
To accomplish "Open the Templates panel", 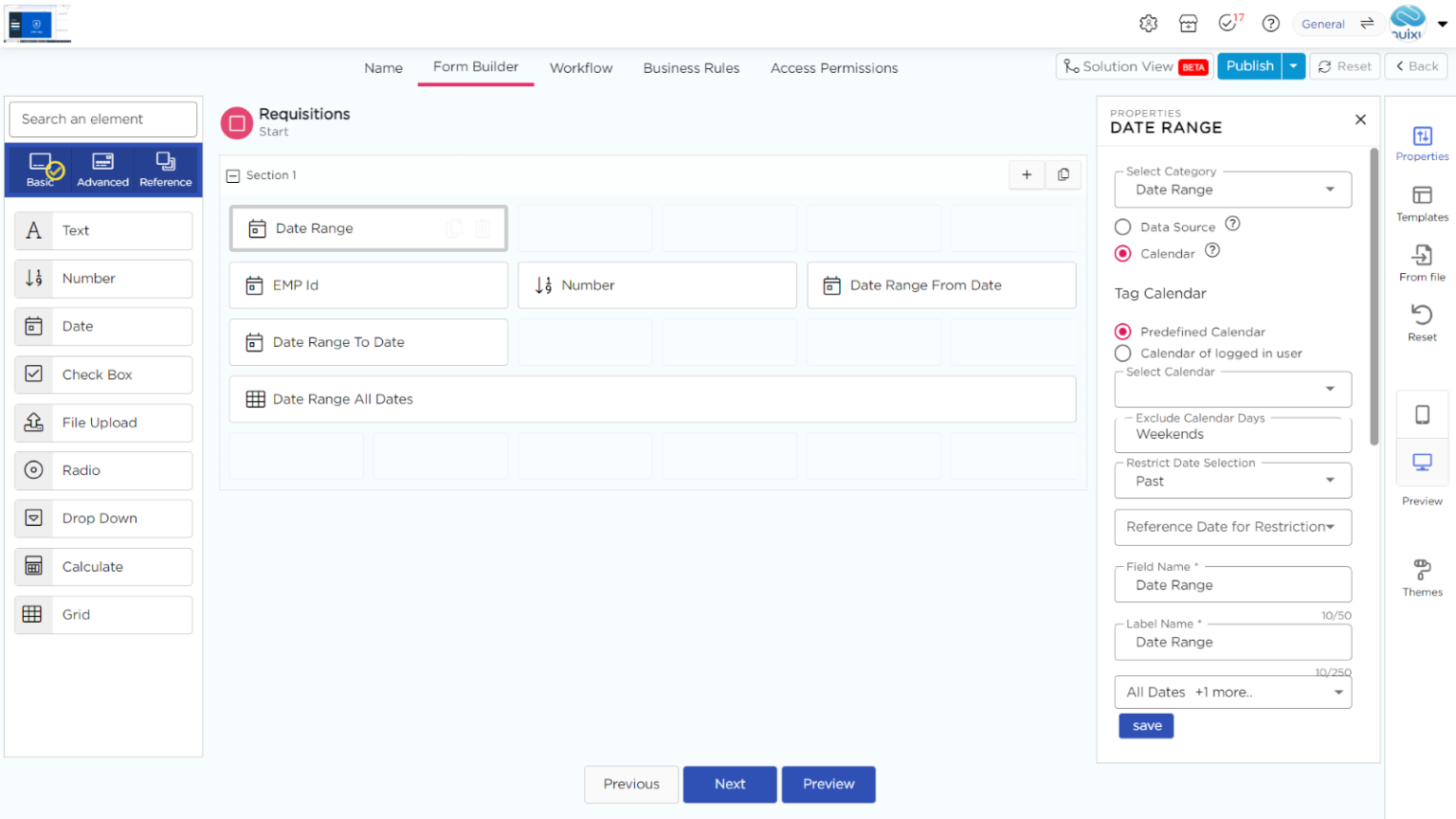I will click(1421, 201).
